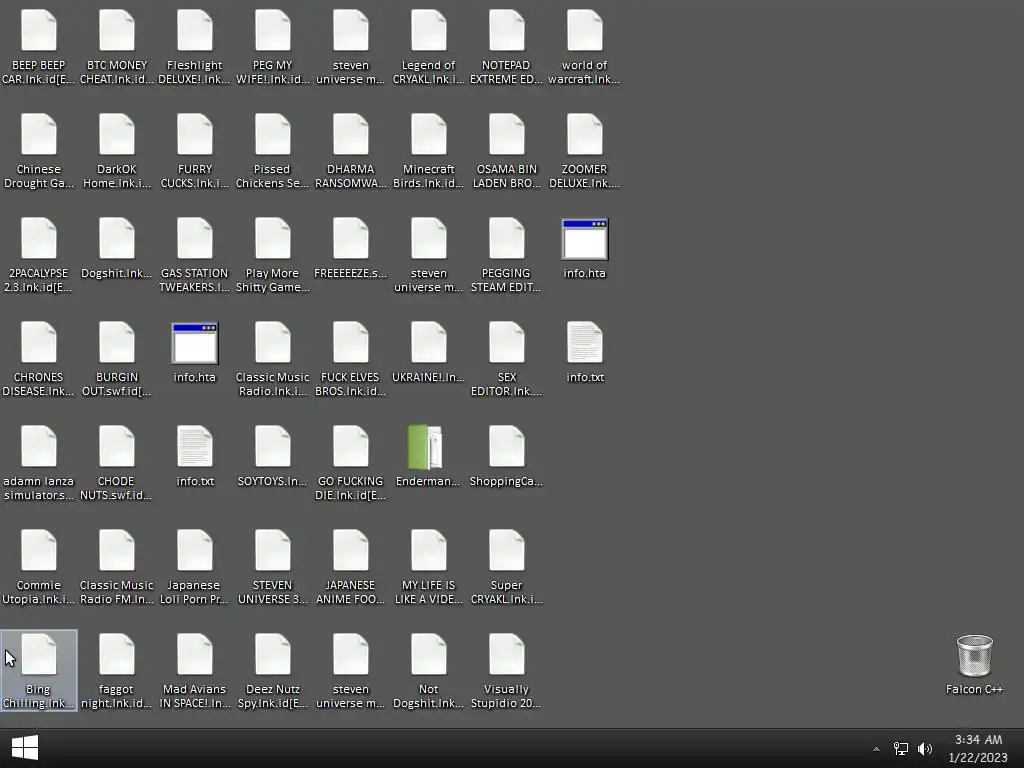Open the volume speaker tray icon
The image size is (1024, 768).
[x=925, y=748]
